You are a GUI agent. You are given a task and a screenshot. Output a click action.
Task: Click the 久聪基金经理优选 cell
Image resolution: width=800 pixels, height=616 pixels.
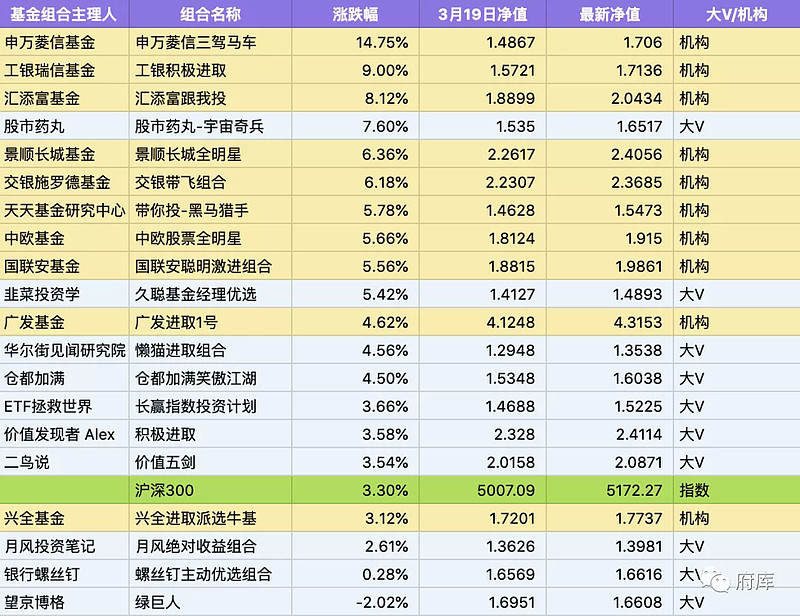[x=210, y=294]
